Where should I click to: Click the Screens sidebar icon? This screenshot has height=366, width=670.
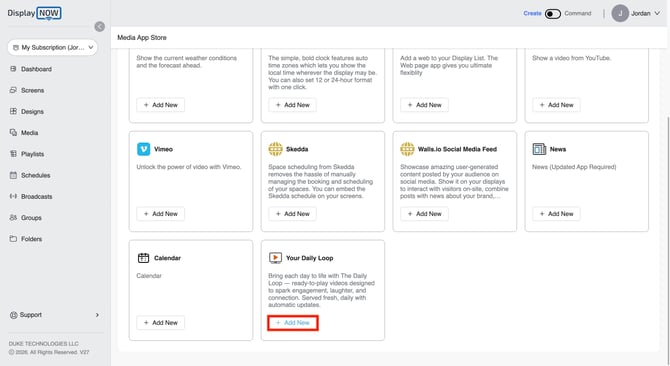tap(13, 90)
